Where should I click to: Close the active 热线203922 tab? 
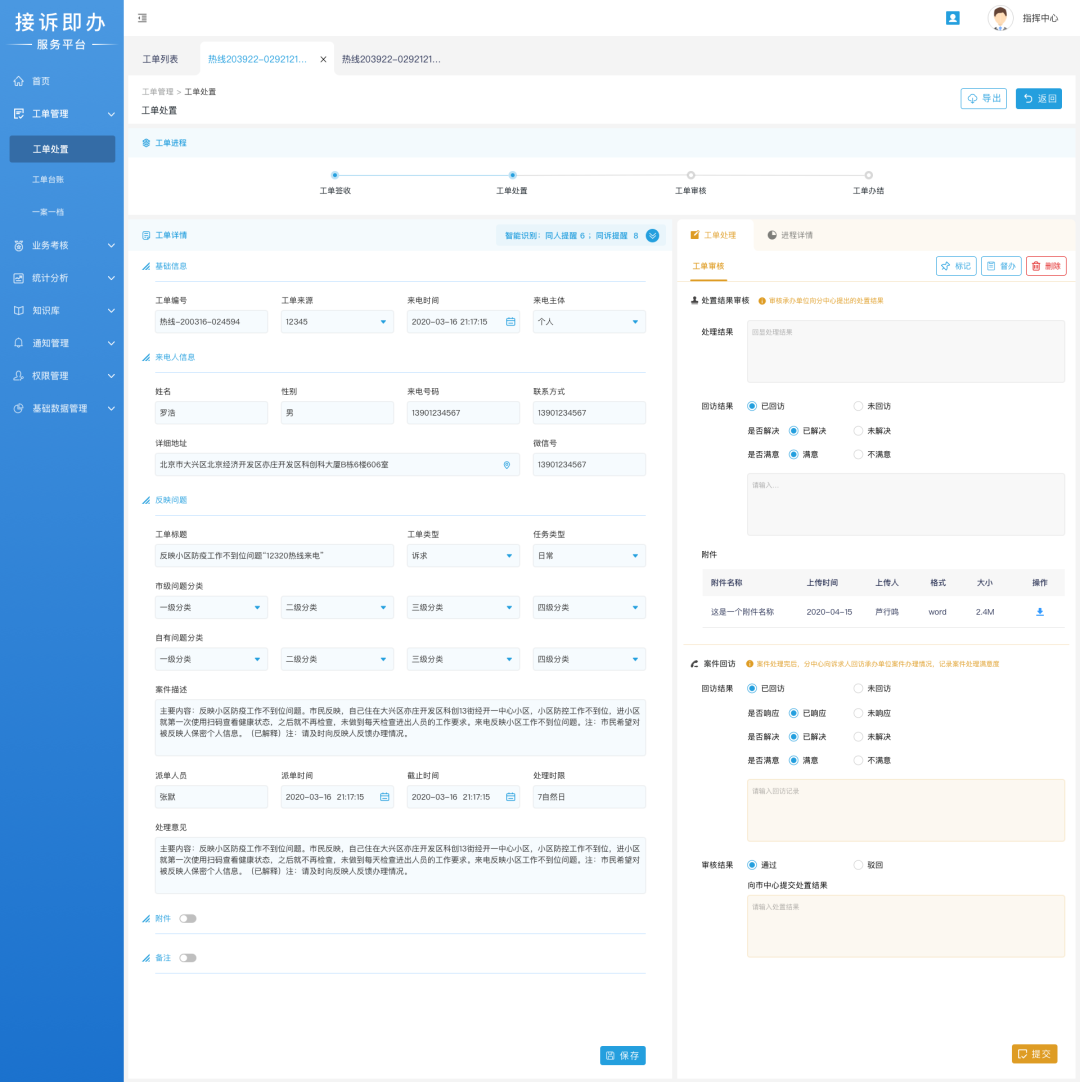click(x=323, y=60)
